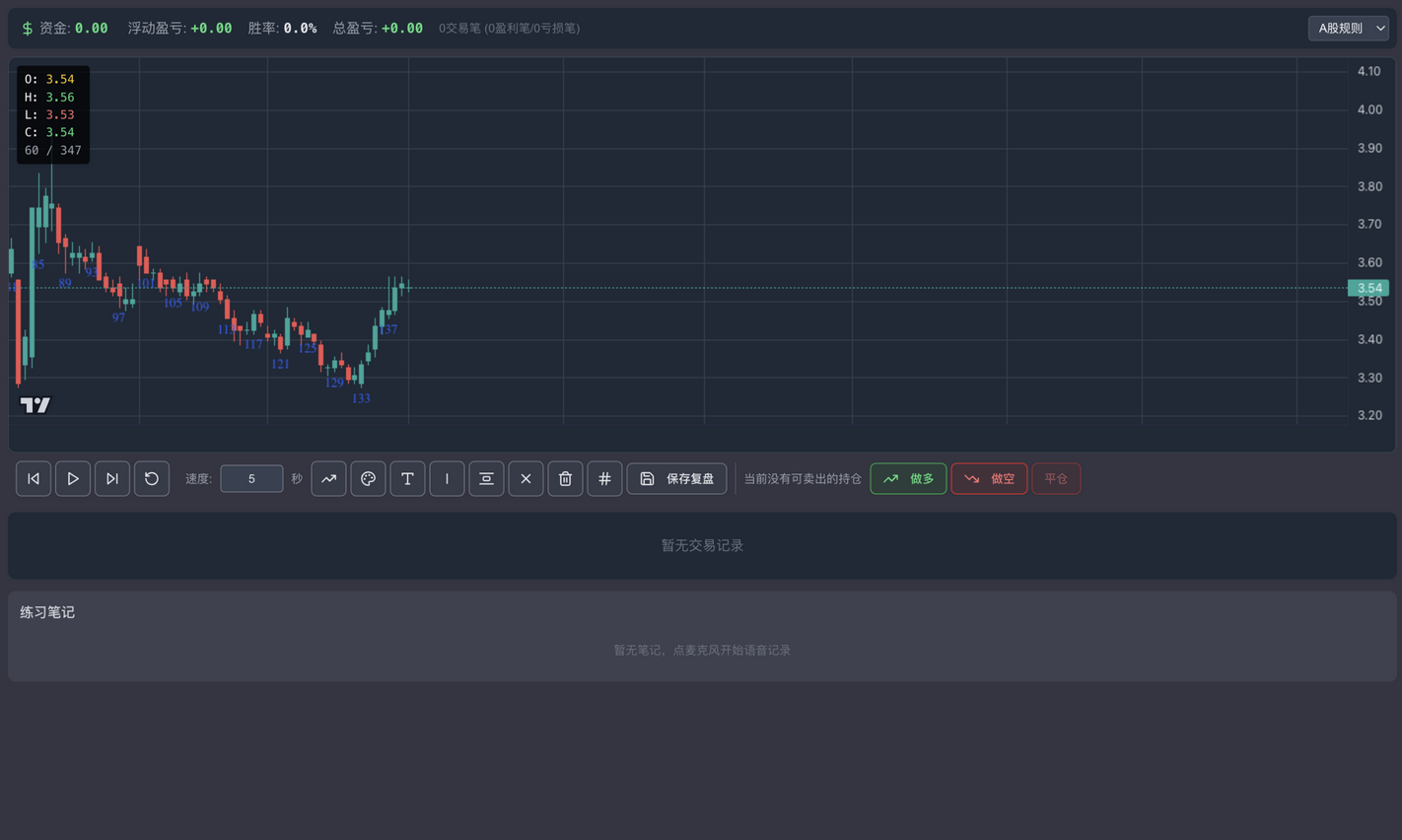The width and height of the screenshot is (1402, 840).
Task: Start replay with the play button
Action: click(x=73, y=479)
